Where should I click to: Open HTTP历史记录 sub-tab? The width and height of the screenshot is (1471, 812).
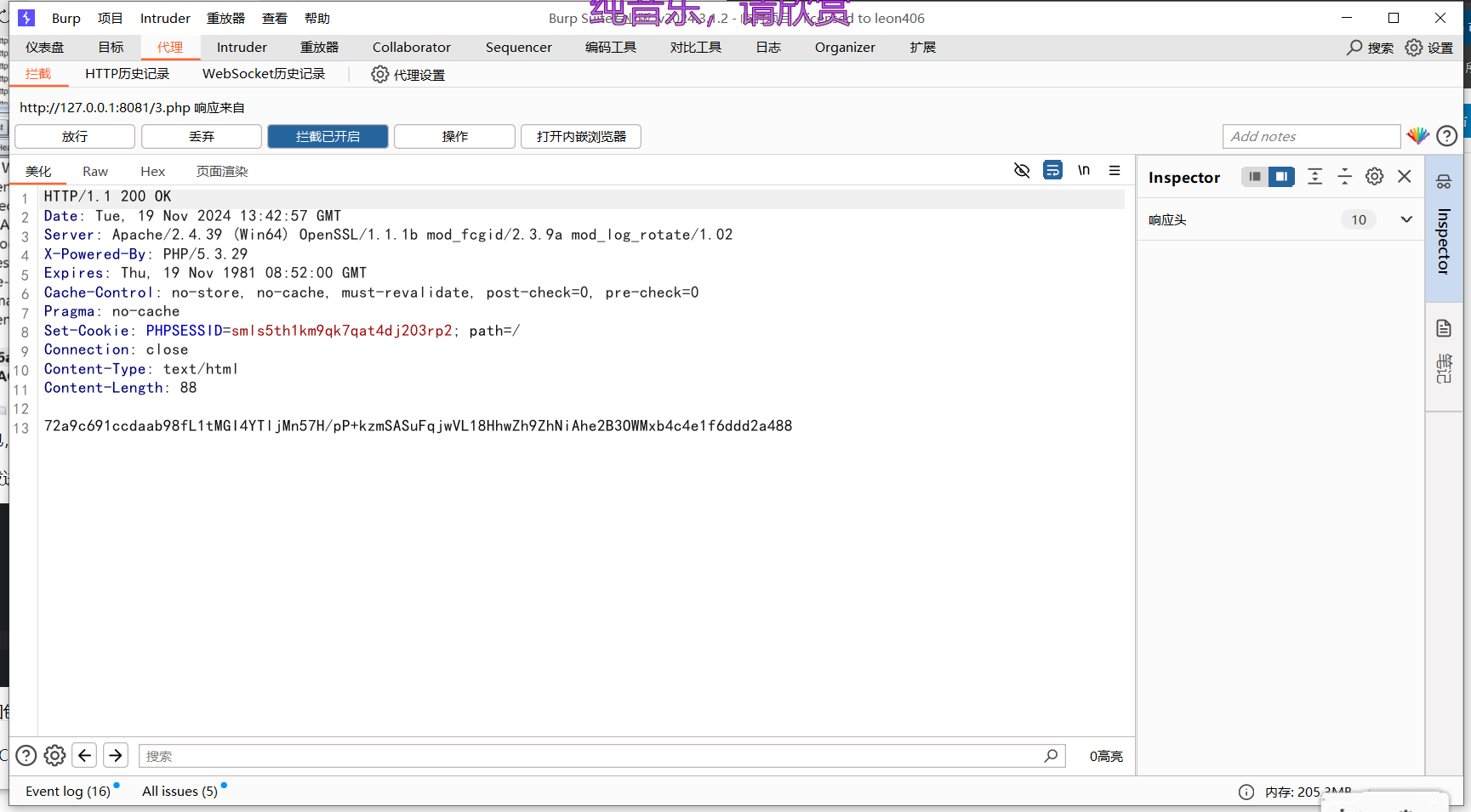(x=128, y=74)
